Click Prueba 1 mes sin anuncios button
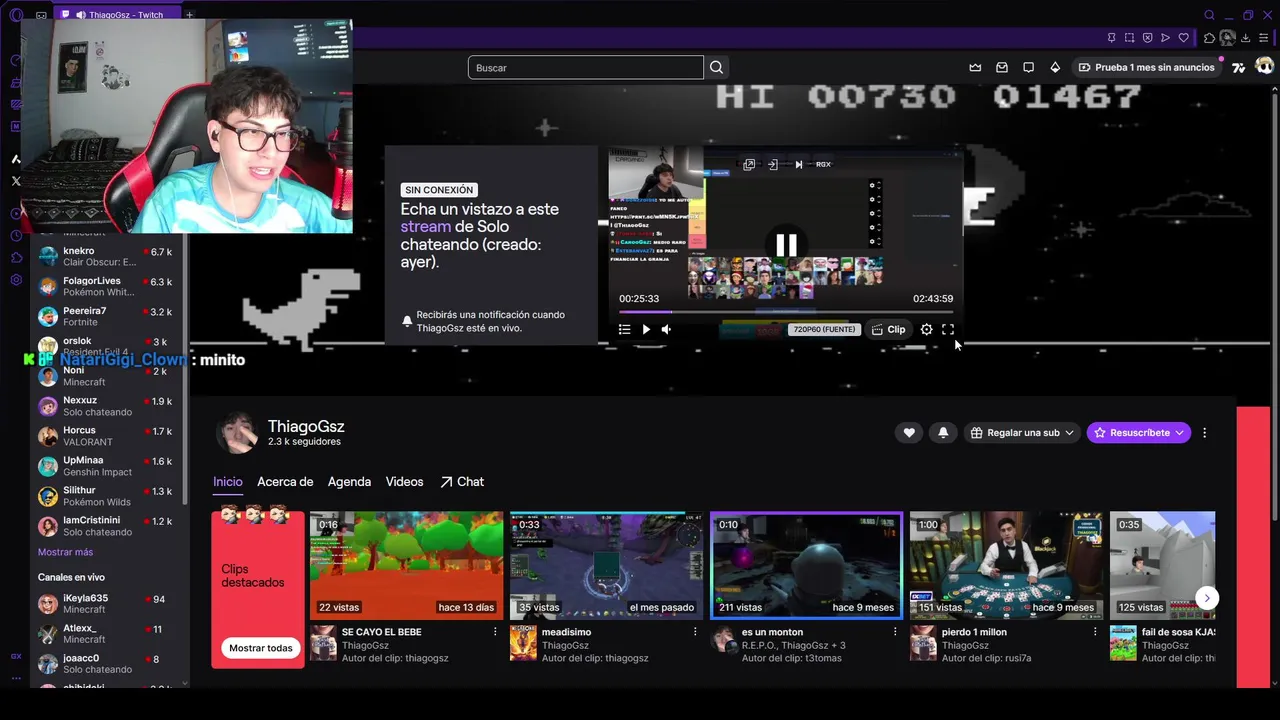Viewport: 1280px width, 720px height. [1146, 67]
